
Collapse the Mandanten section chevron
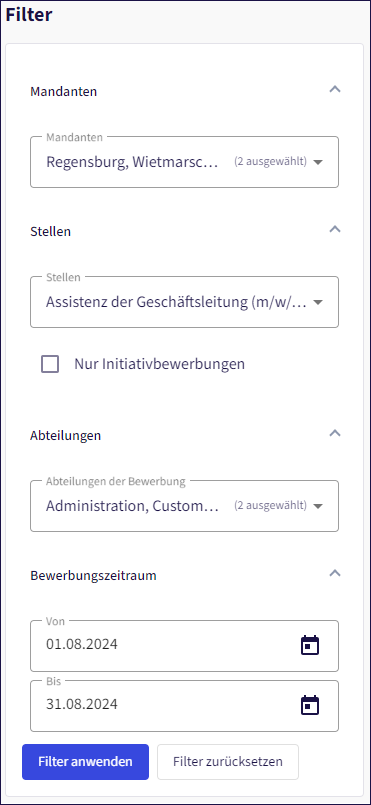(x=335, y=89)
